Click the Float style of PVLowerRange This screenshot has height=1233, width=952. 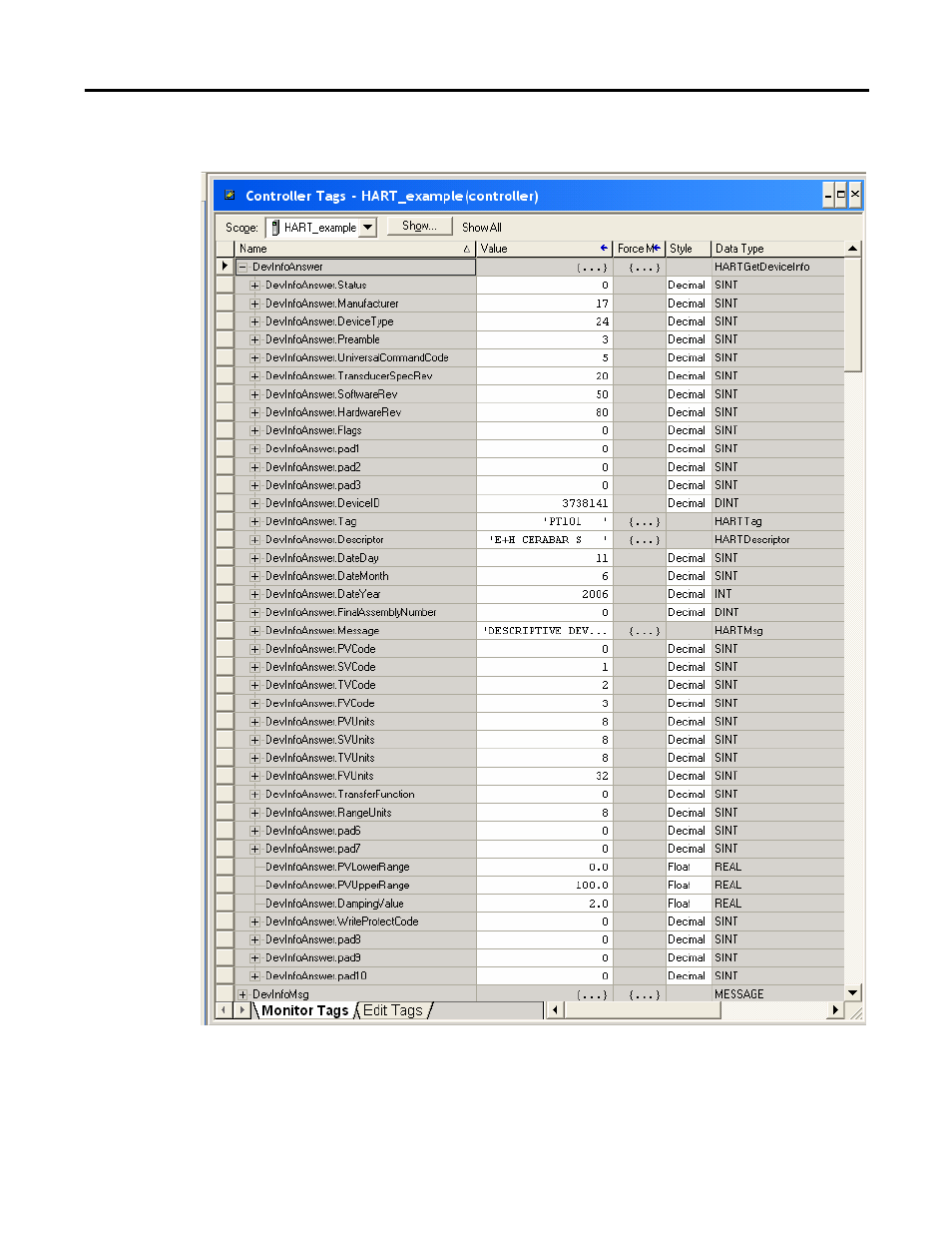tap(688, 868)
